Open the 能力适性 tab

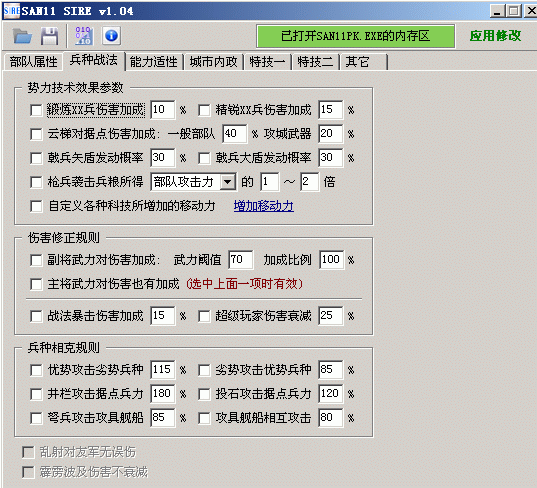pyautogui.click(x=153, y=62)
